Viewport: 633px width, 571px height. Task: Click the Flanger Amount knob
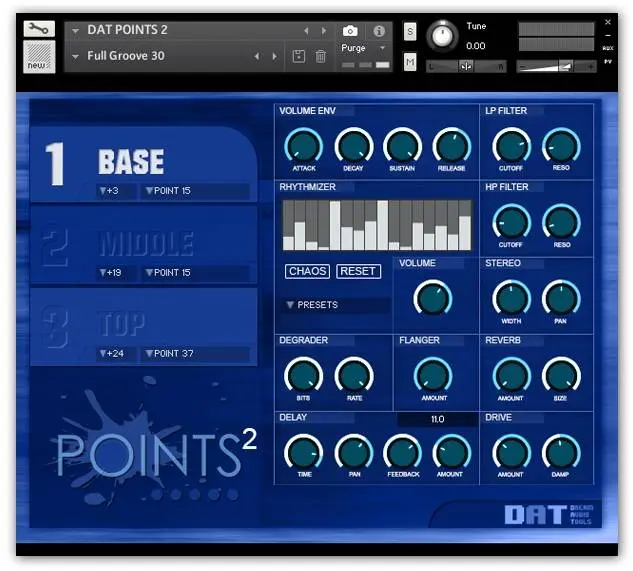(x=433, y=376)
